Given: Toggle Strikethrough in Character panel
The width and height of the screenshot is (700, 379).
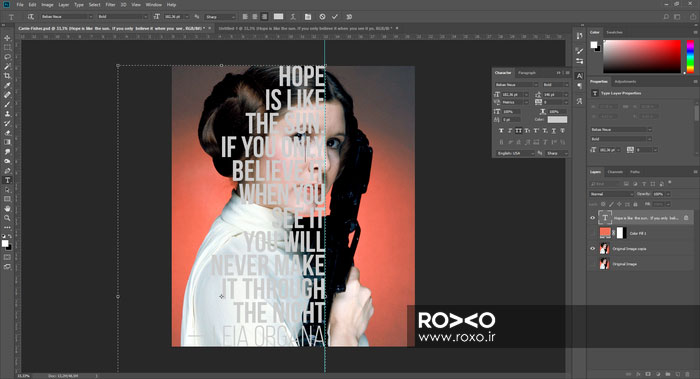Looking at the screenshot, I should 562,131.
